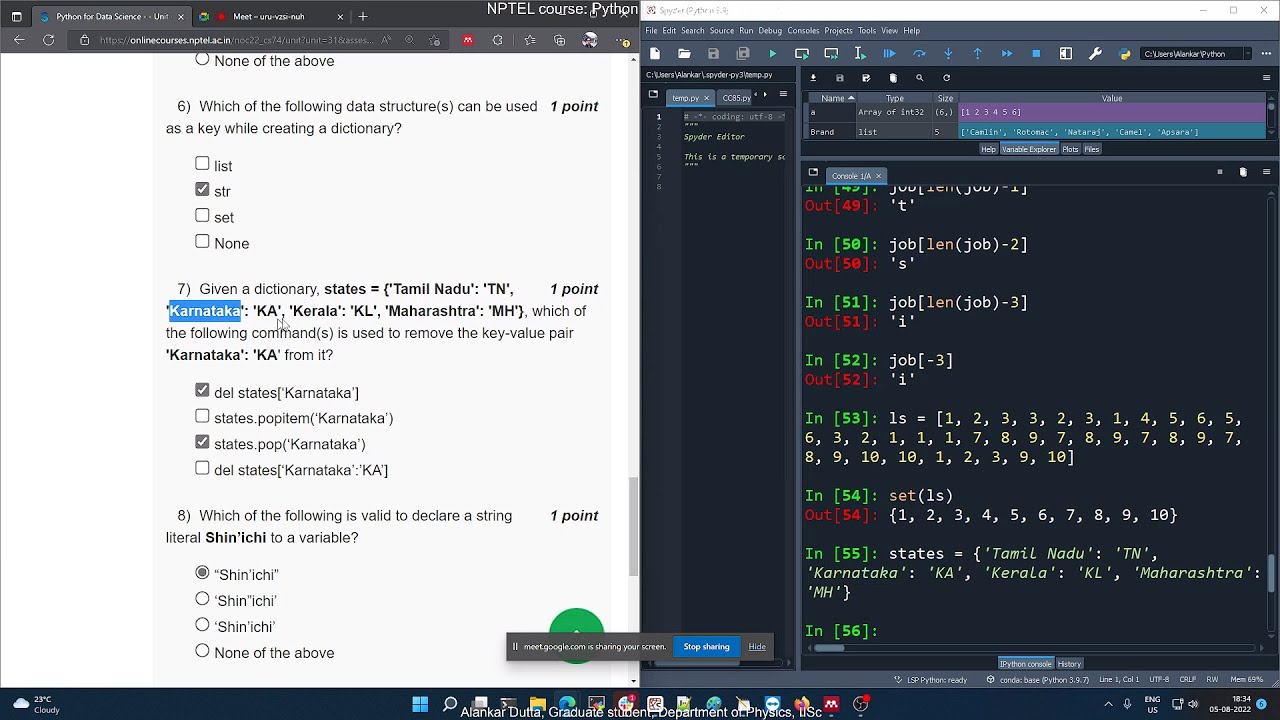Click New file icon in Spyder toolbar
This screenshot has height=720, width=1280.
(x=655, y=54)
